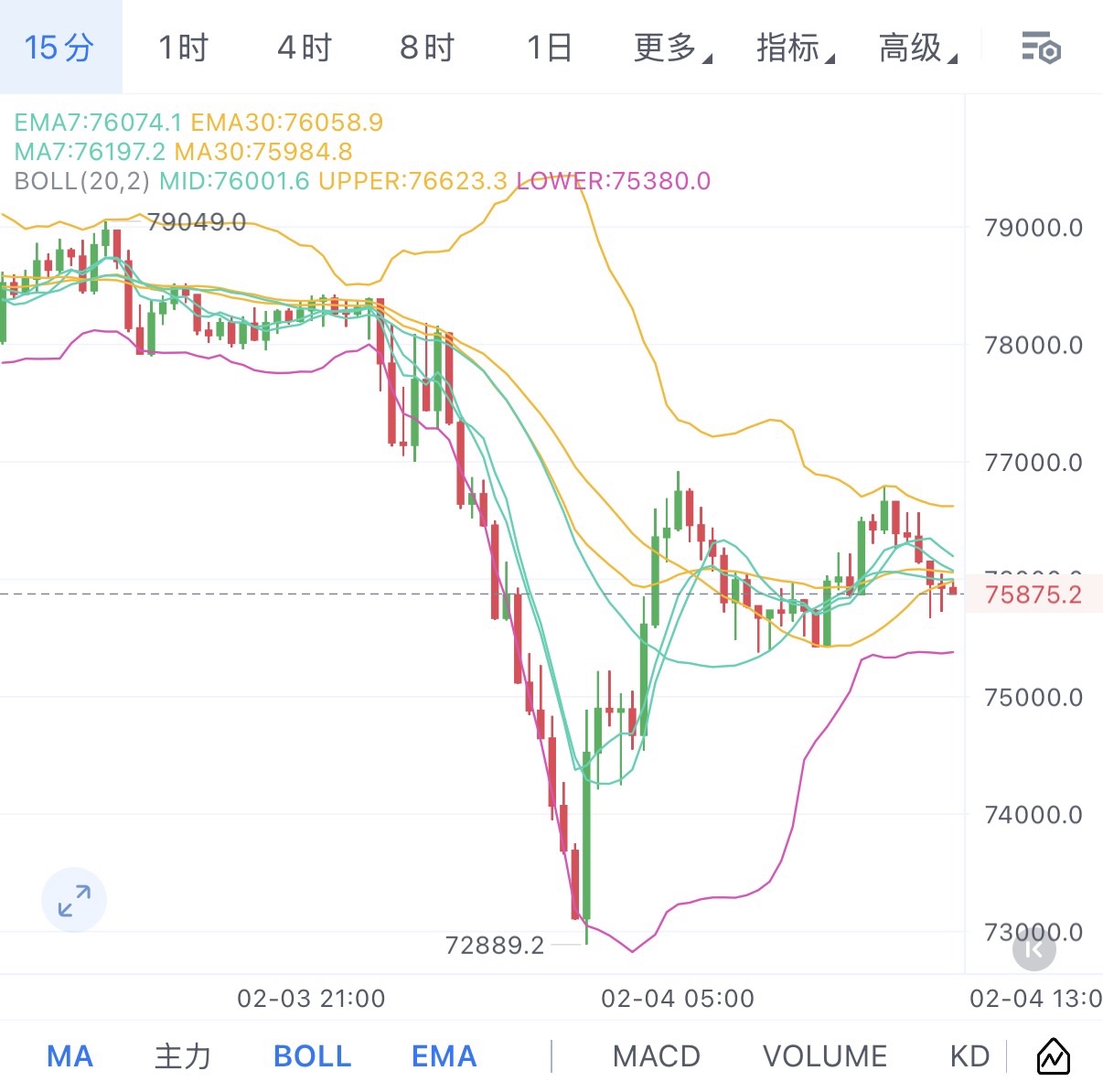Open the 指标 indicators dropdown

click(795, 48)
